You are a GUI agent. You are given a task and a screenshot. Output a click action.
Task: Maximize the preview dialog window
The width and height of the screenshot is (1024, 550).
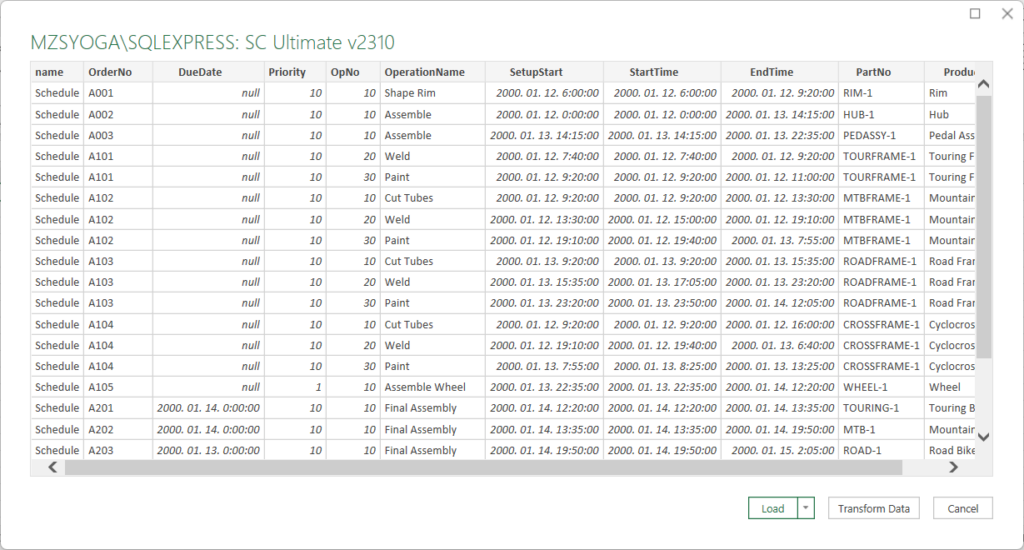[975, 14]
